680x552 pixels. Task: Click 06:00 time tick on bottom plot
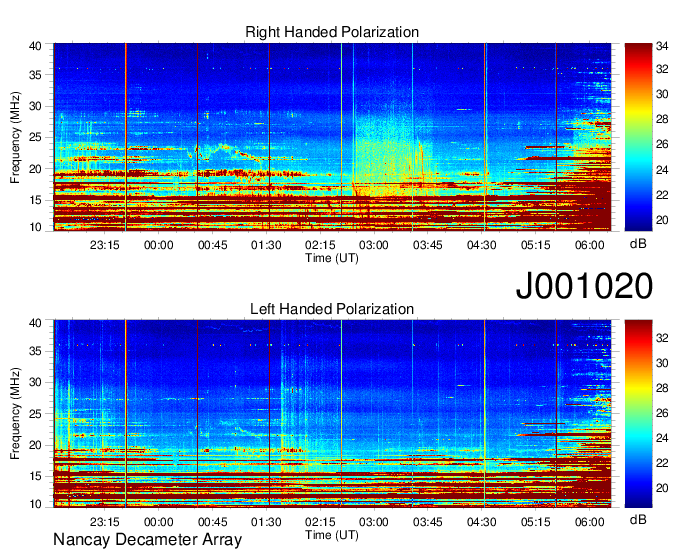click(x=589, y=522)
